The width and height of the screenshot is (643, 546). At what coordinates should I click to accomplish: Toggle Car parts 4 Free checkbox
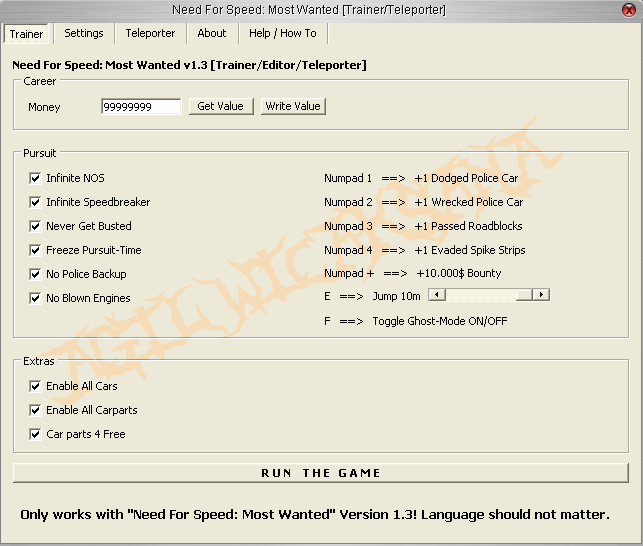[x=35, y=434]
